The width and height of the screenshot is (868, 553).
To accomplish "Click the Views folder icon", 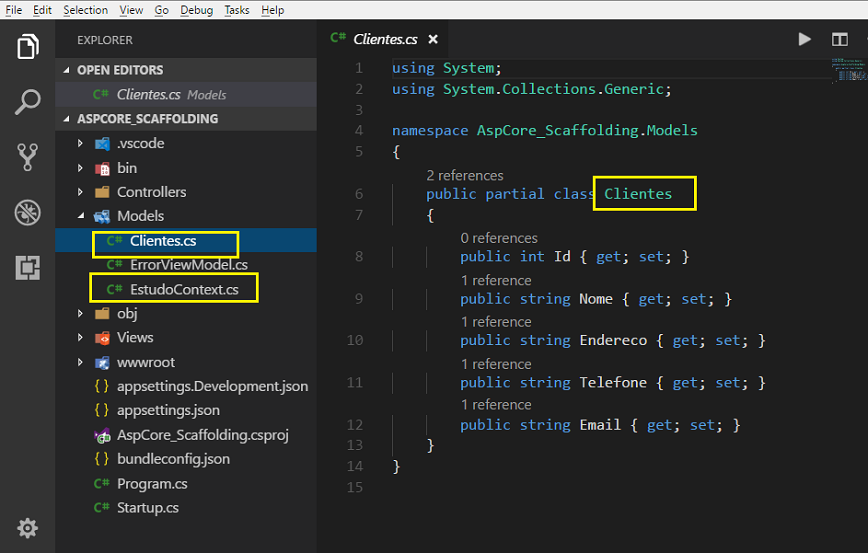I will [x=102, y=338].
